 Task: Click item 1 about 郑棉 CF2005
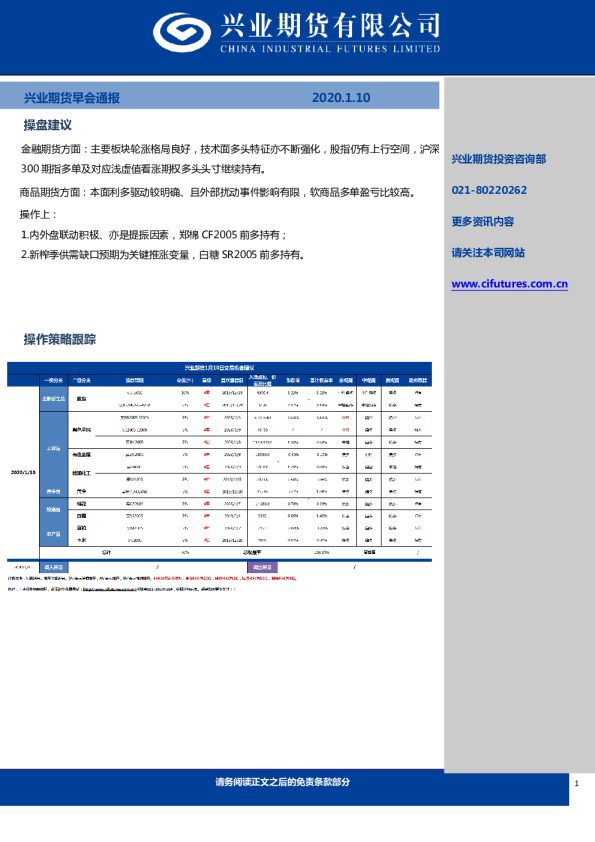click(x=154, y=235)
